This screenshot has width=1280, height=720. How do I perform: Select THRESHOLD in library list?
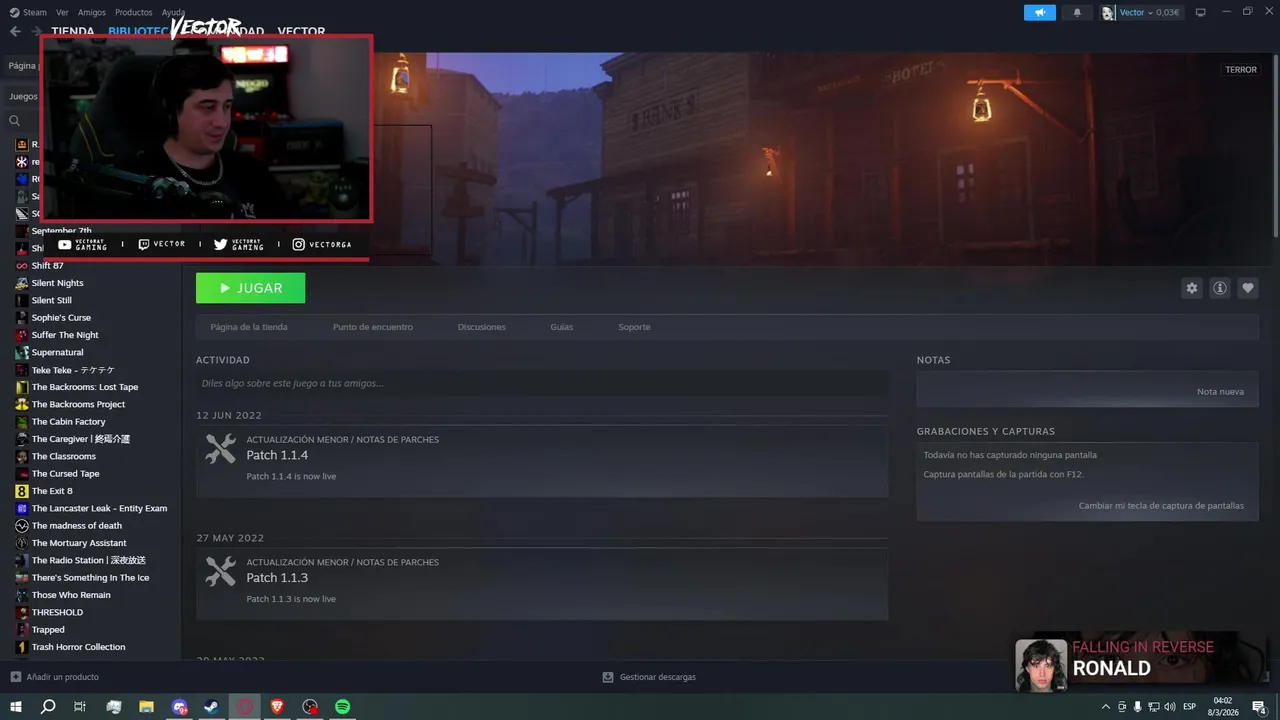tap(57, 612)
